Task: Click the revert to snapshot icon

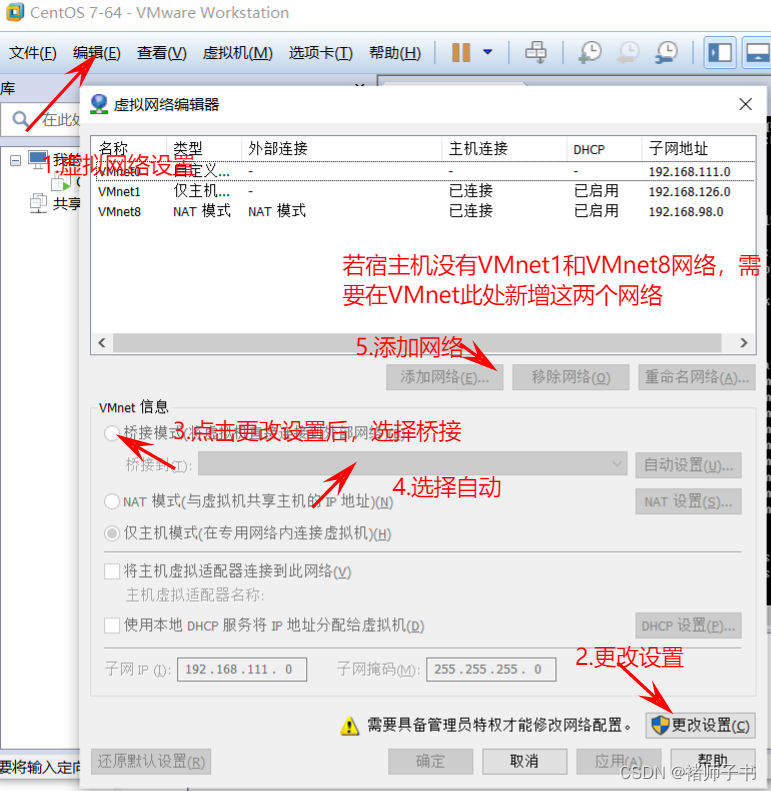Action: click(628, 52)
